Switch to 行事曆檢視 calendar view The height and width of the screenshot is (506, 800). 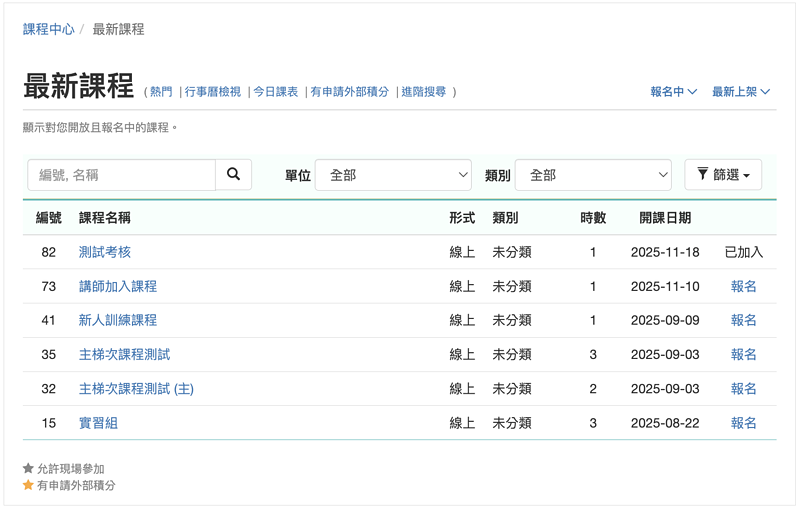point(213,92)
